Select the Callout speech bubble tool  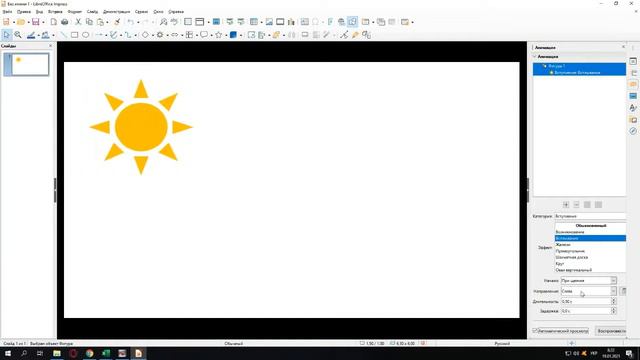(x=204, y=35)
